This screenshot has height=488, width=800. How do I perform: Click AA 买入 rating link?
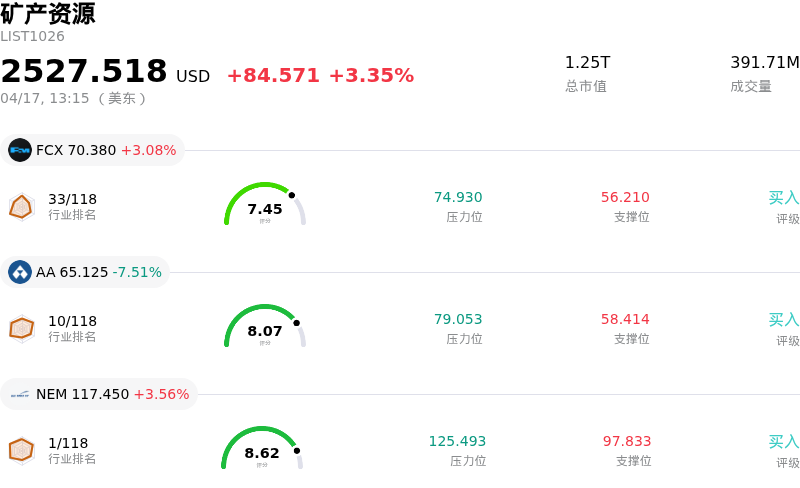pos(783,320)
